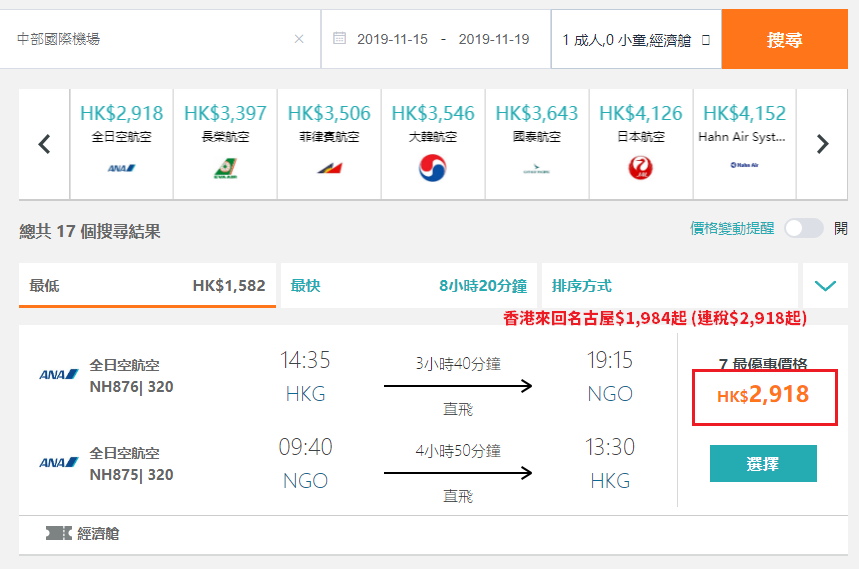Viewport: 859px width, 569px height.
Task: Switch to the 最快 fastest tab
Action: click(x=409, y=285)
